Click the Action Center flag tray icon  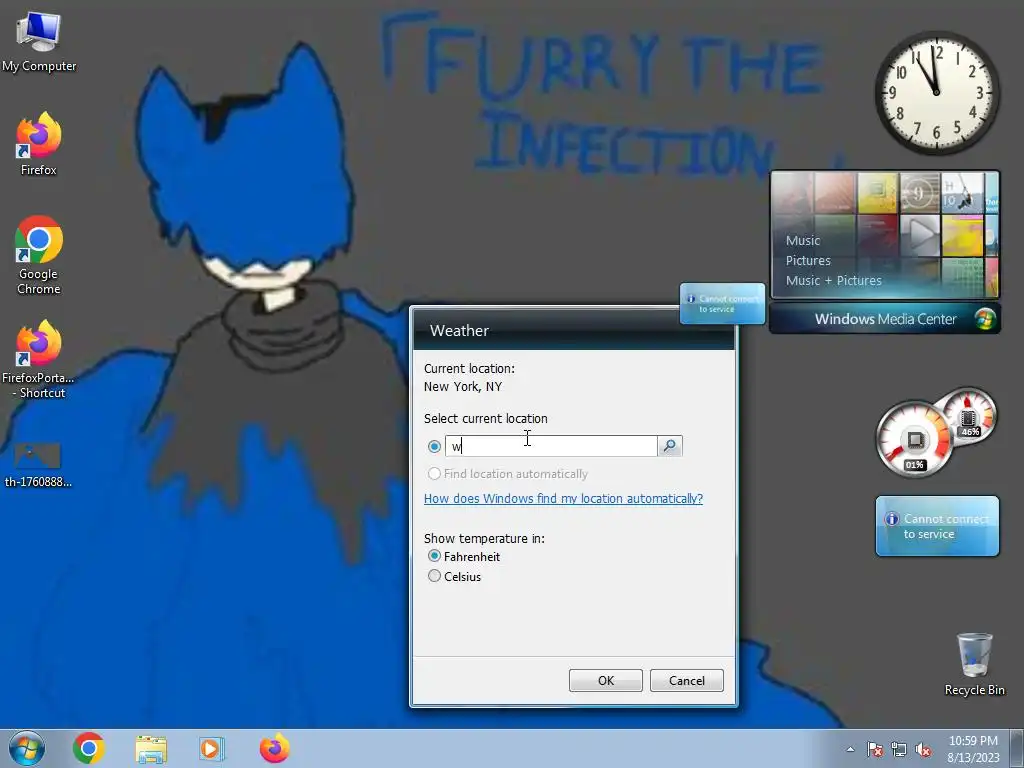pyautogui.click(x=874, y=749)
